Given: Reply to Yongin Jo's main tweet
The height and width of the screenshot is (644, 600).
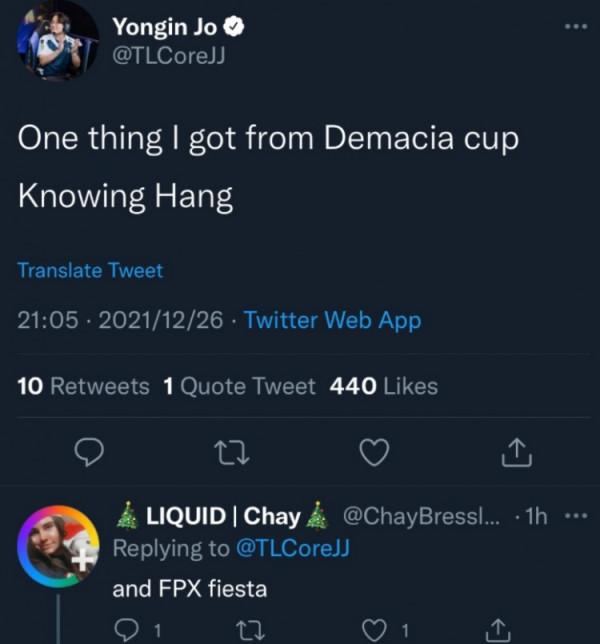Looking at the screenshot, I should (x=90, y=453).
